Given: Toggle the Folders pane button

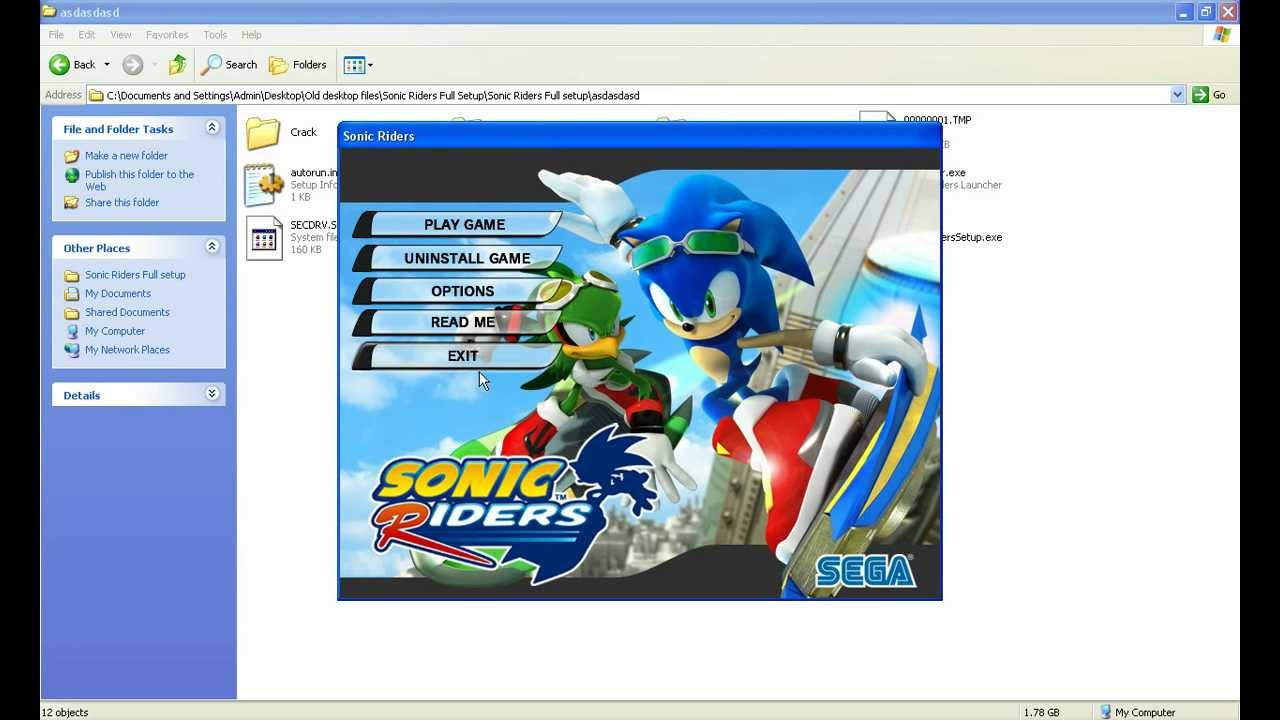Looking at the screenshot, I should pos(298,65).
